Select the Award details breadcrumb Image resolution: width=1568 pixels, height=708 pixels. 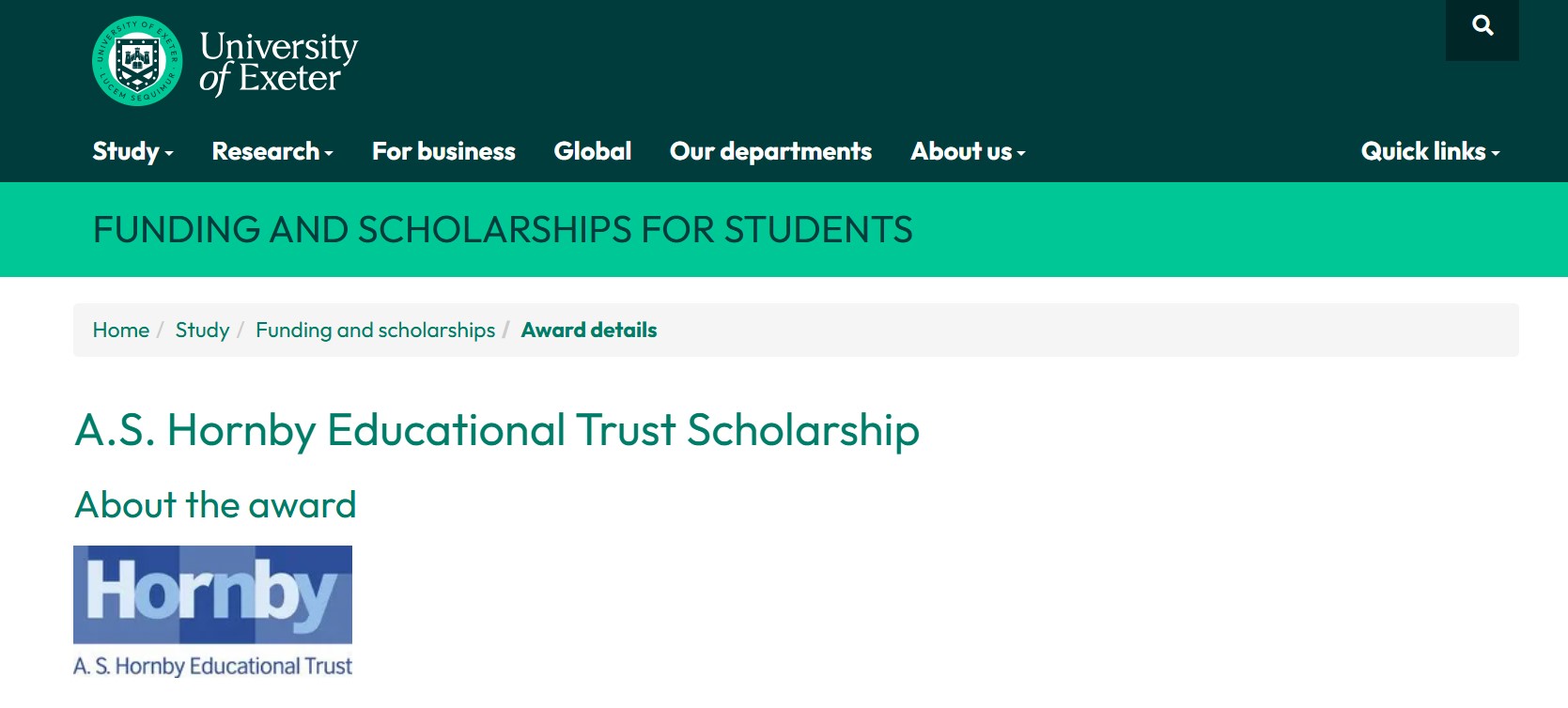tap(589, 330)
